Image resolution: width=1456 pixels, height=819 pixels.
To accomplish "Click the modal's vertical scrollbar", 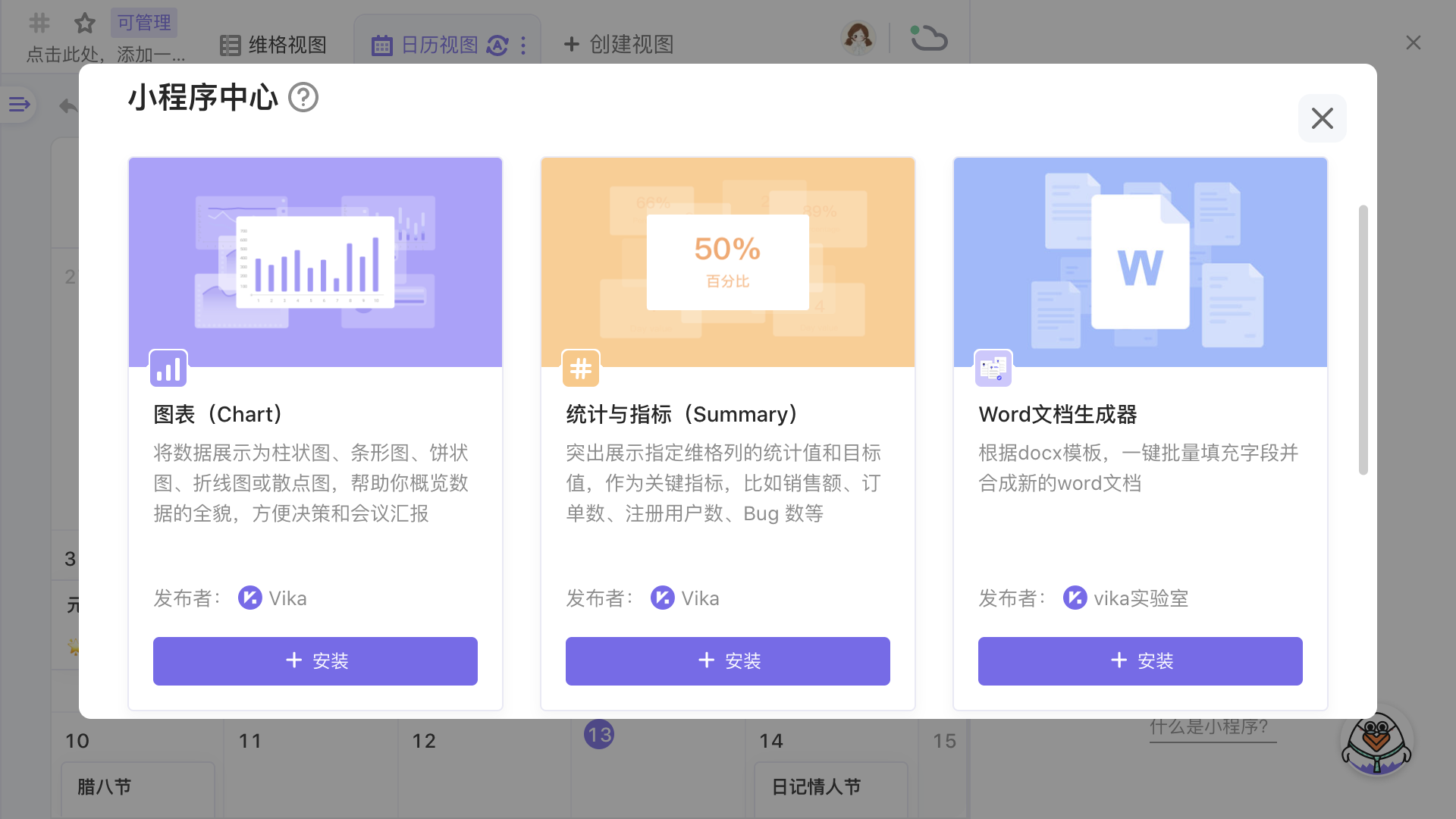I will pyautogui.click(x=1363, y=340).
